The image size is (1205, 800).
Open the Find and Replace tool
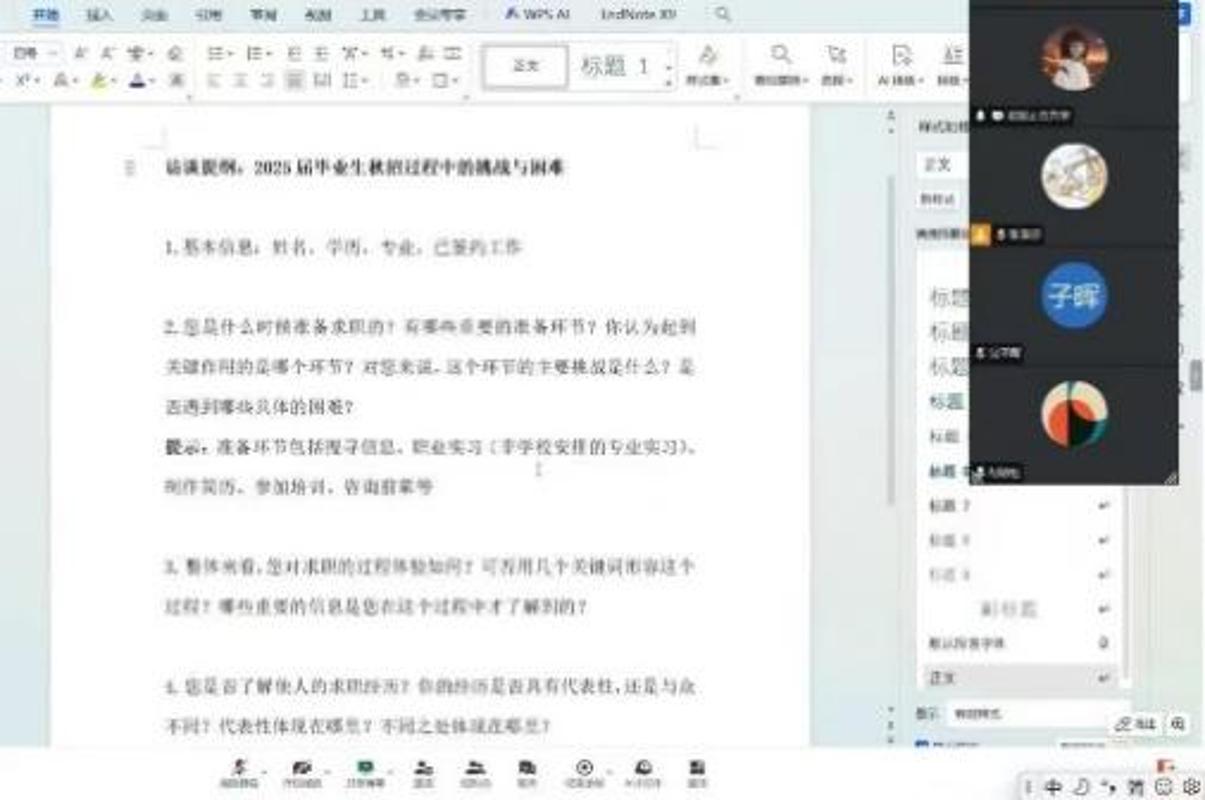(780, 62)
